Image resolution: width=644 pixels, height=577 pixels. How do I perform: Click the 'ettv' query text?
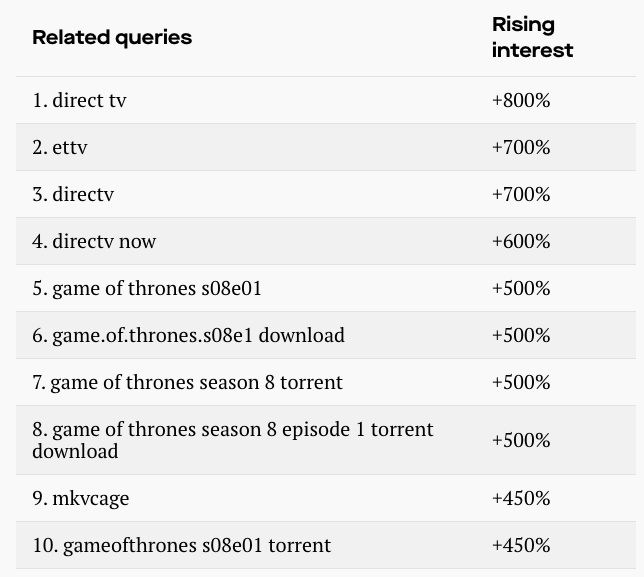(x=60, y=148)
